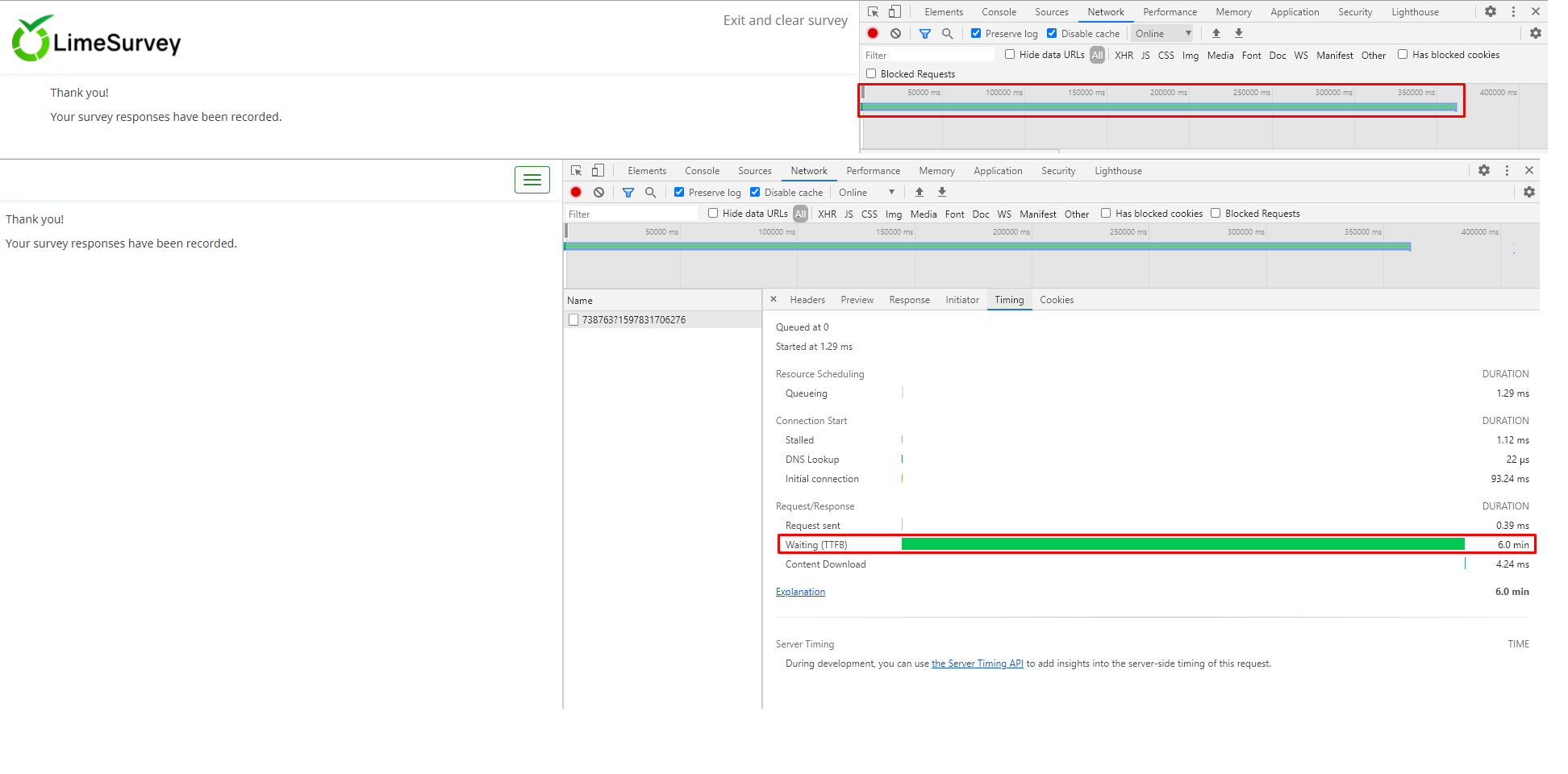Screen dimensions: 1568x774
Task: Click the Import HAR upload icon in lower DevTools
Action: pyautogui.click(x=920, y=192)
